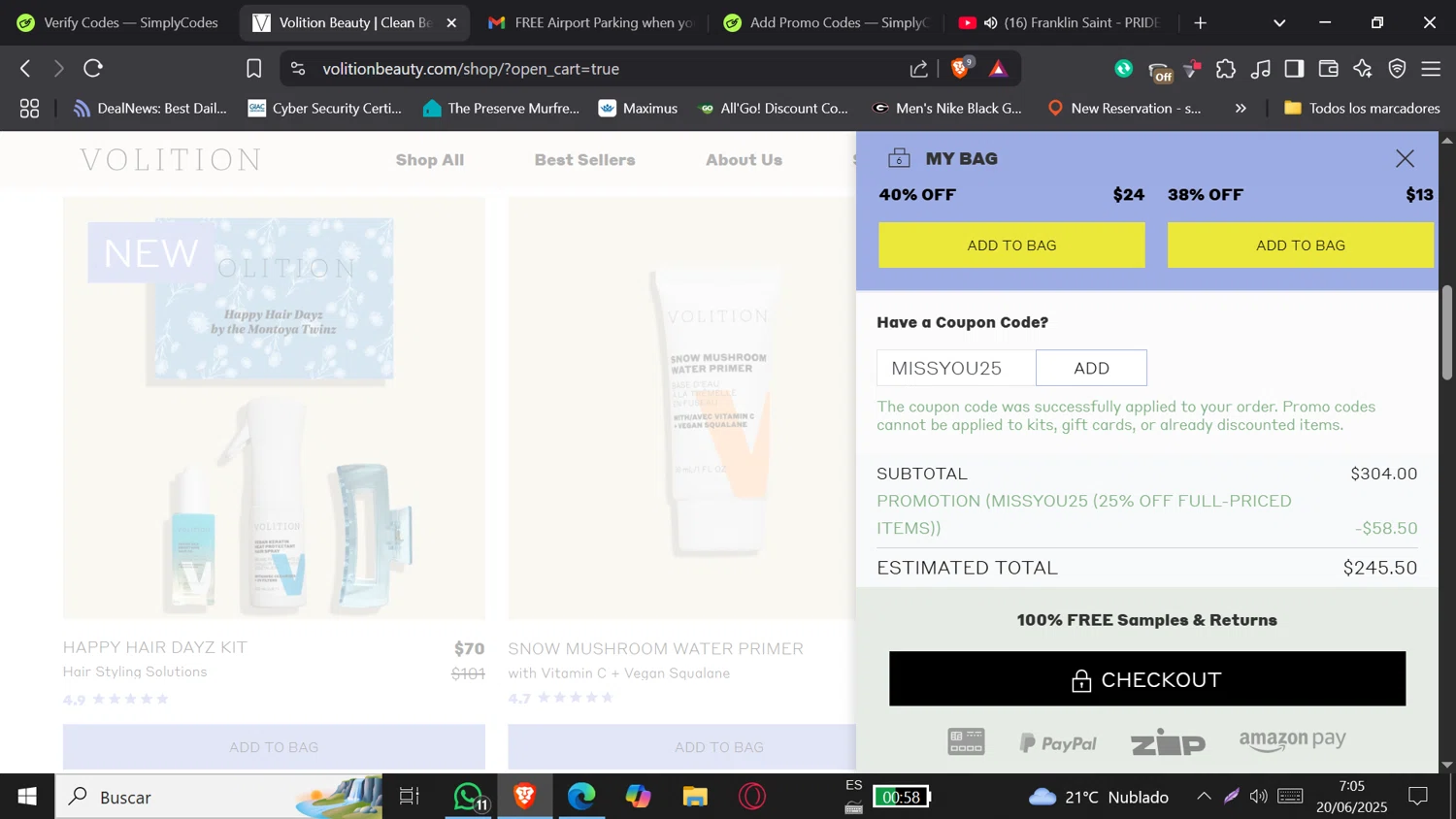The image size is (1456, 819).
Task: Add Happy Hair Dayz Kit to bag
Action: click(x=274, y=747)
